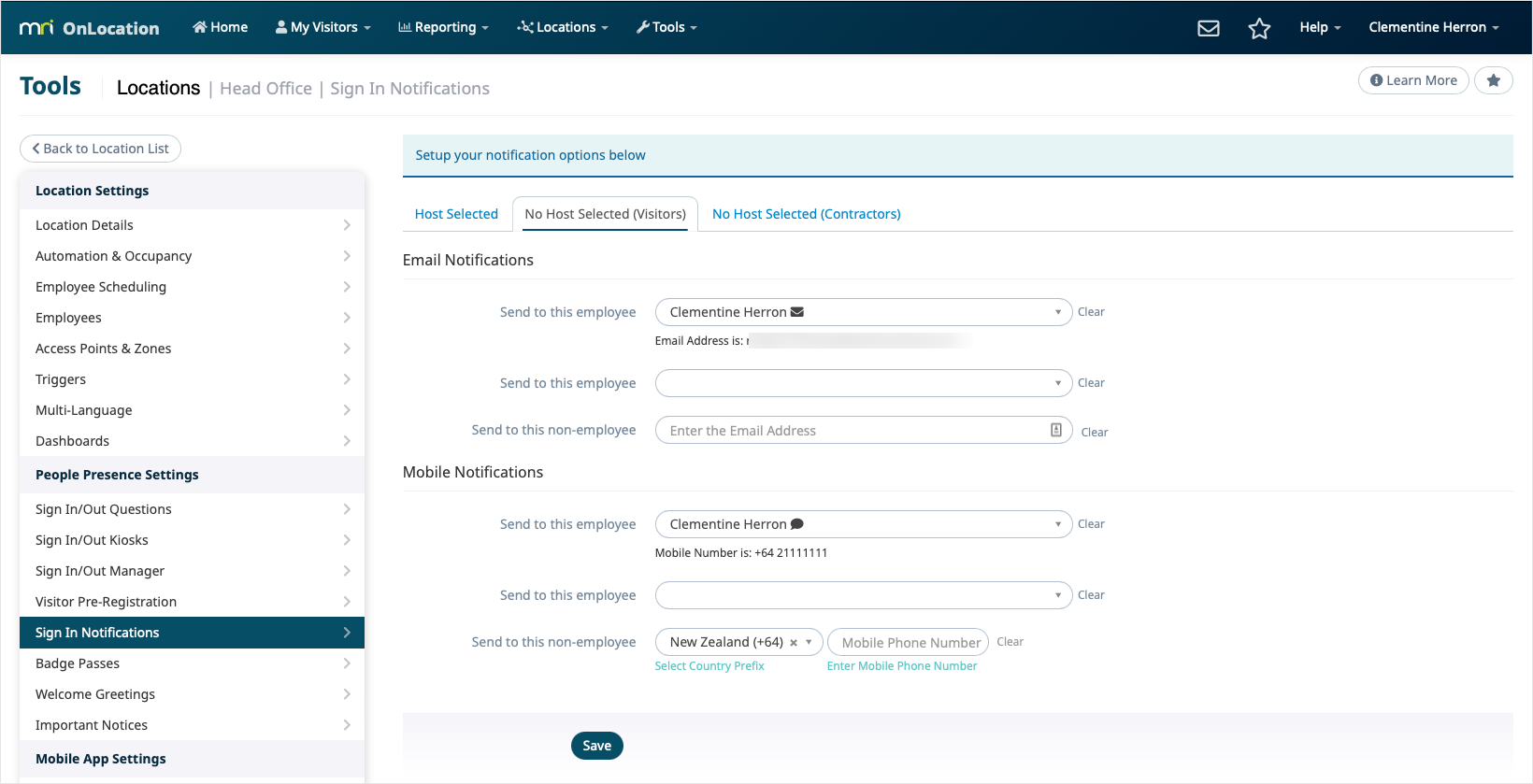
Task: Switch to the Host Selected tab
Action: click(x=456, y=214)
